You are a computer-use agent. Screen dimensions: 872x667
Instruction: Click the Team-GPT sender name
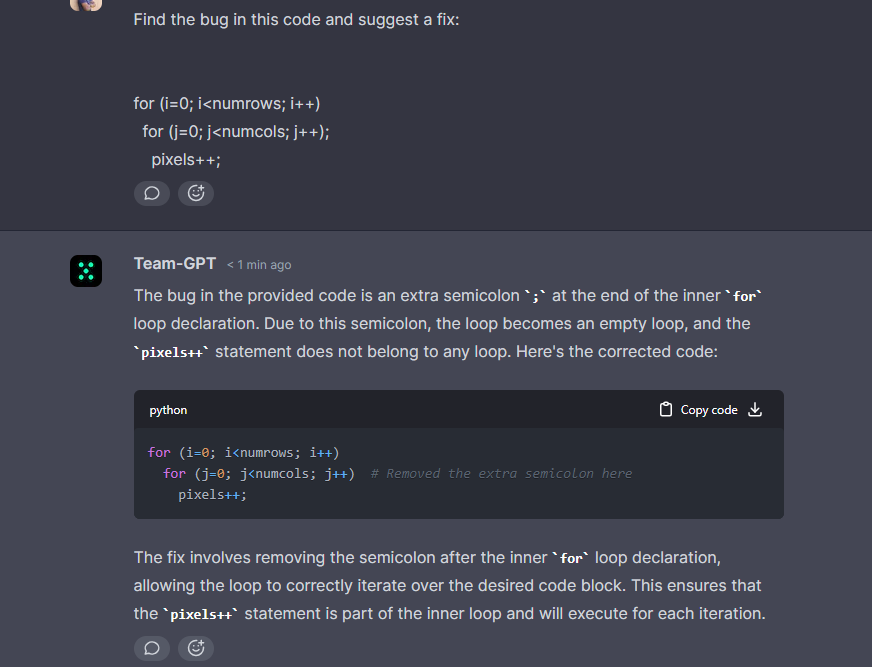click(x=175, y=263)
